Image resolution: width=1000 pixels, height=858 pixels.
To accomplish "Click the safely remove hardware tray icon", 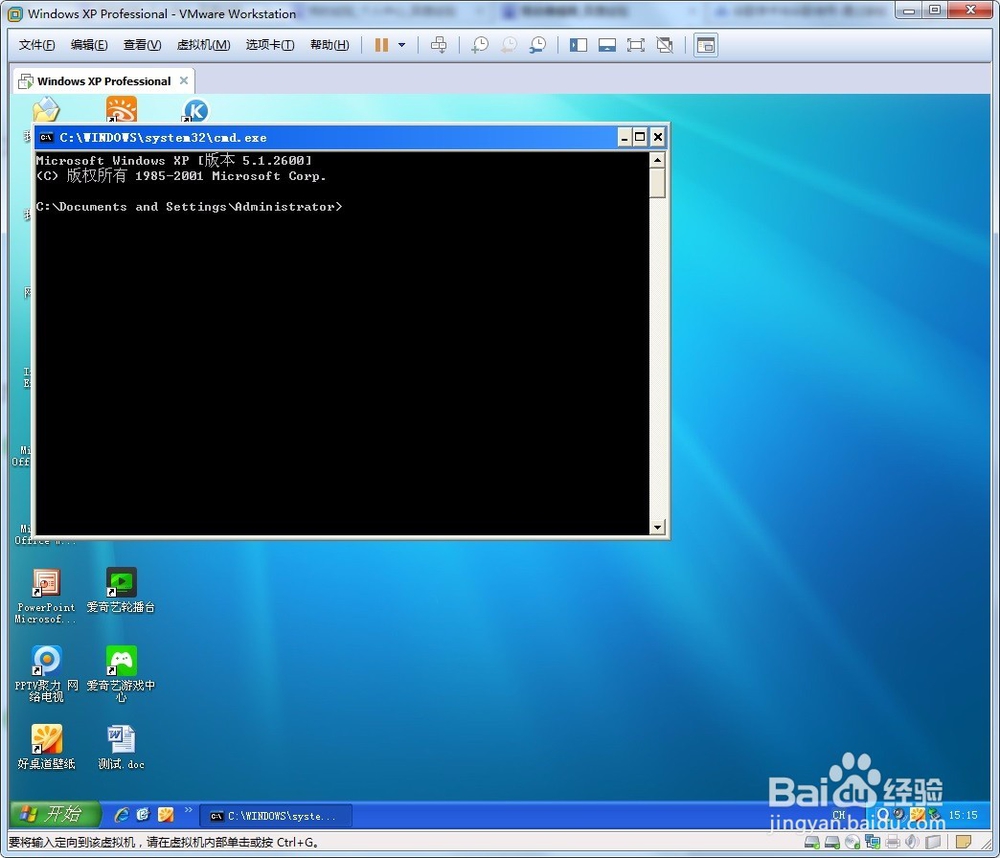I will click(934, 815).
